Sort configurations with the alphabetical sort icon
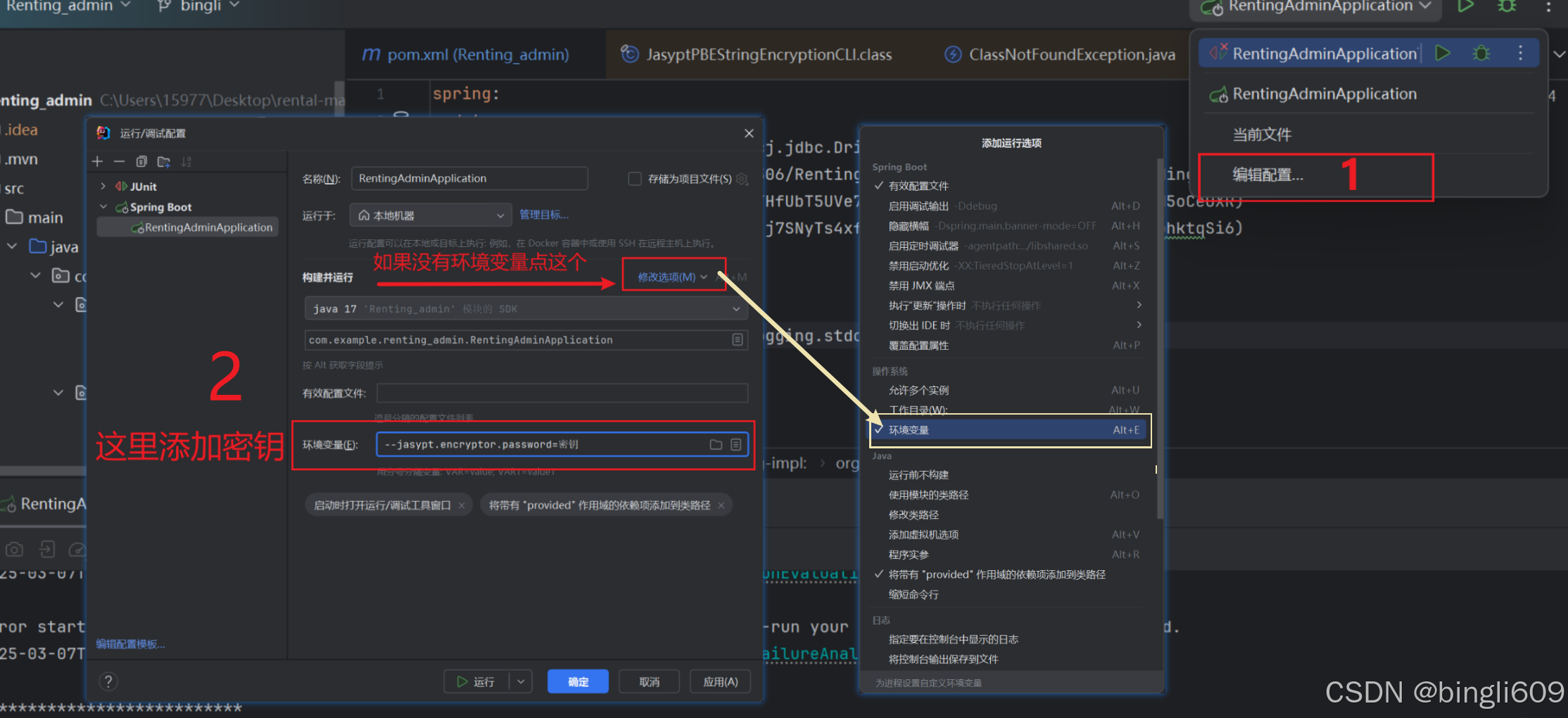Image resolution: width=1568 pixels, height=718 pixels. [186, 162]
